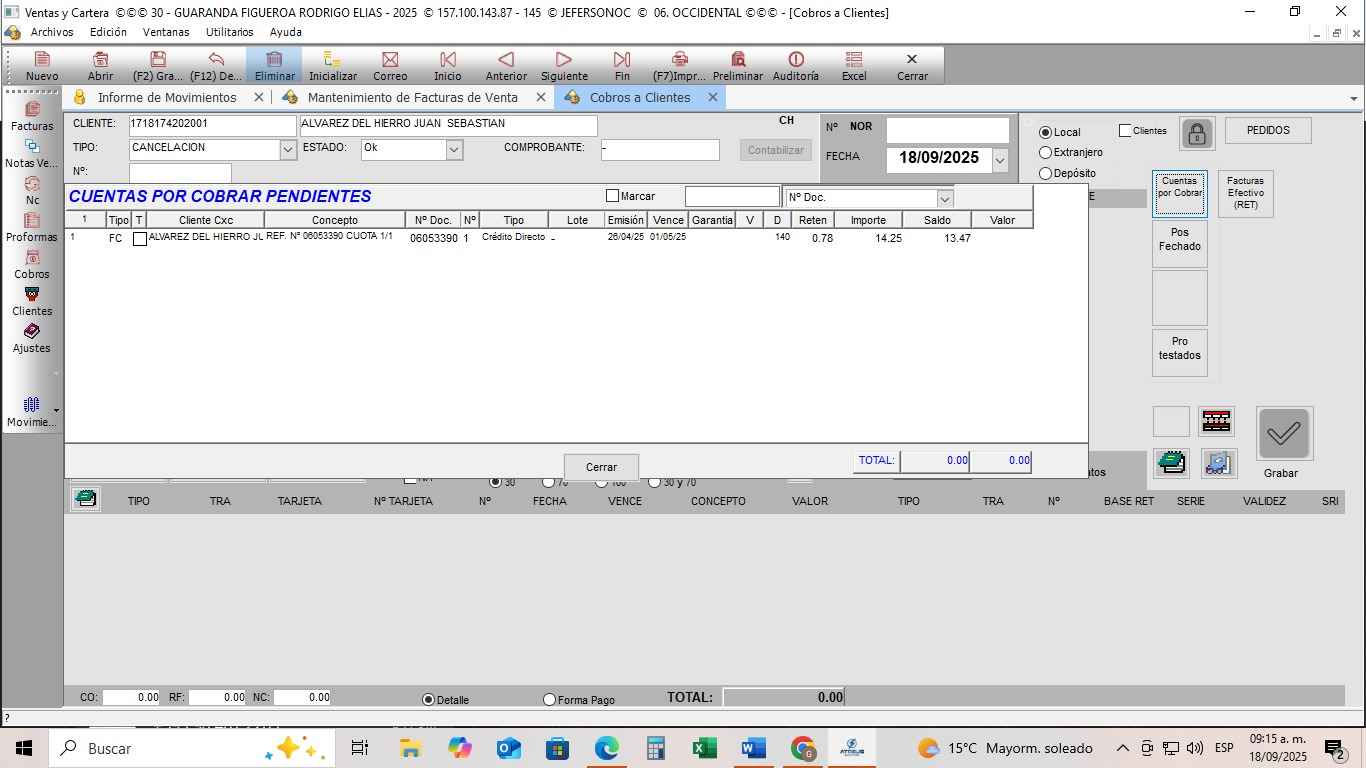Click the Auditoría toolbar icon
The height and width of the screenshot is (768, 1366).
(x=795, y=61)
